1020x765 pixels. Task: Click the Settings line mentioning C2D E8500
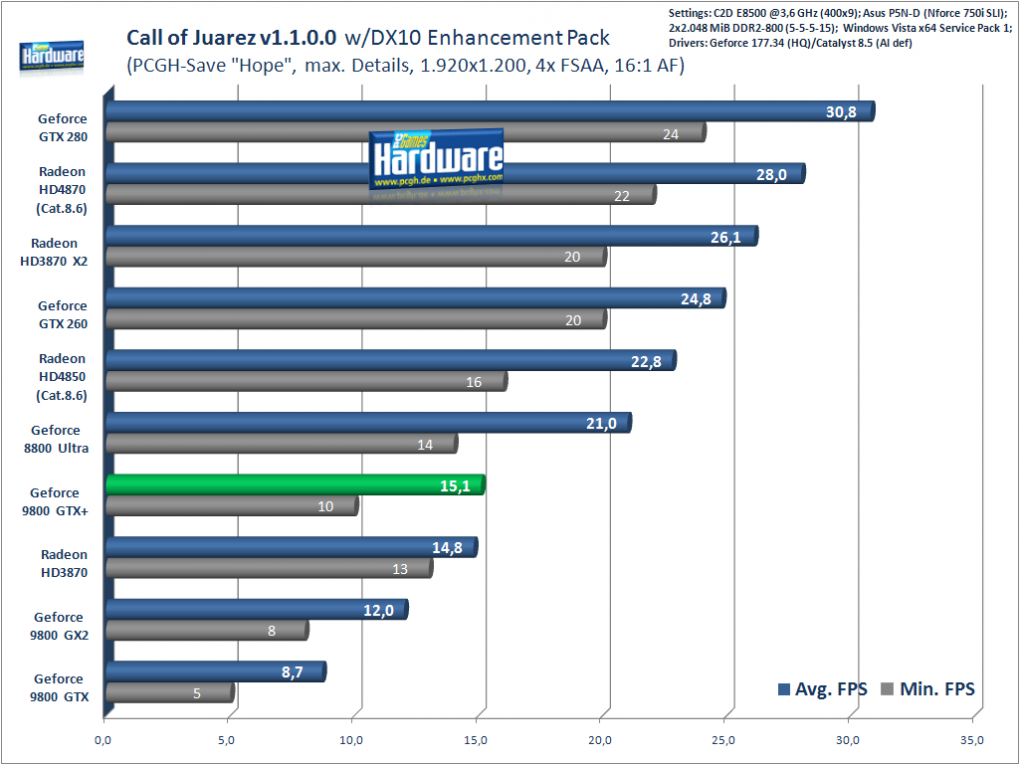838,13
